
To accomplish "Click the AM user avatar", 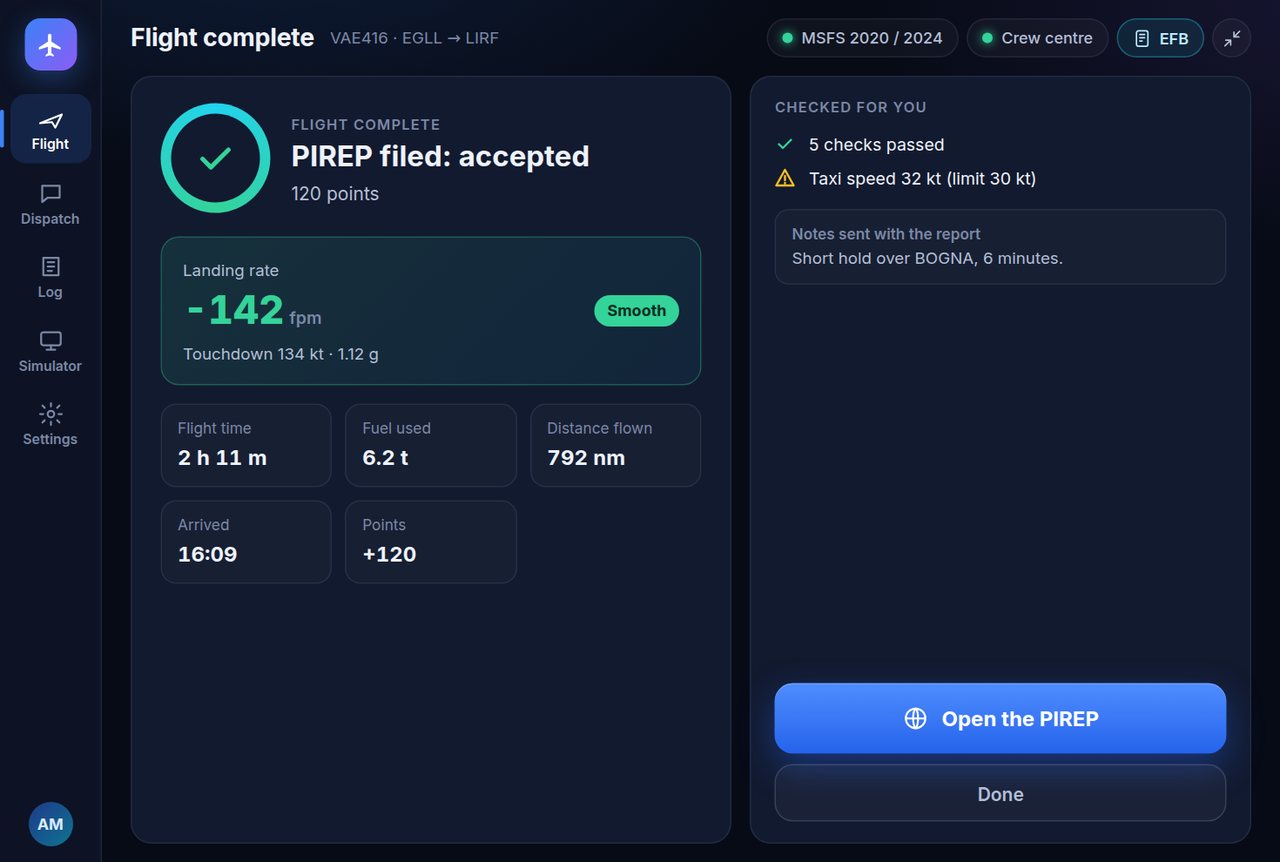I will pos(50,824).
